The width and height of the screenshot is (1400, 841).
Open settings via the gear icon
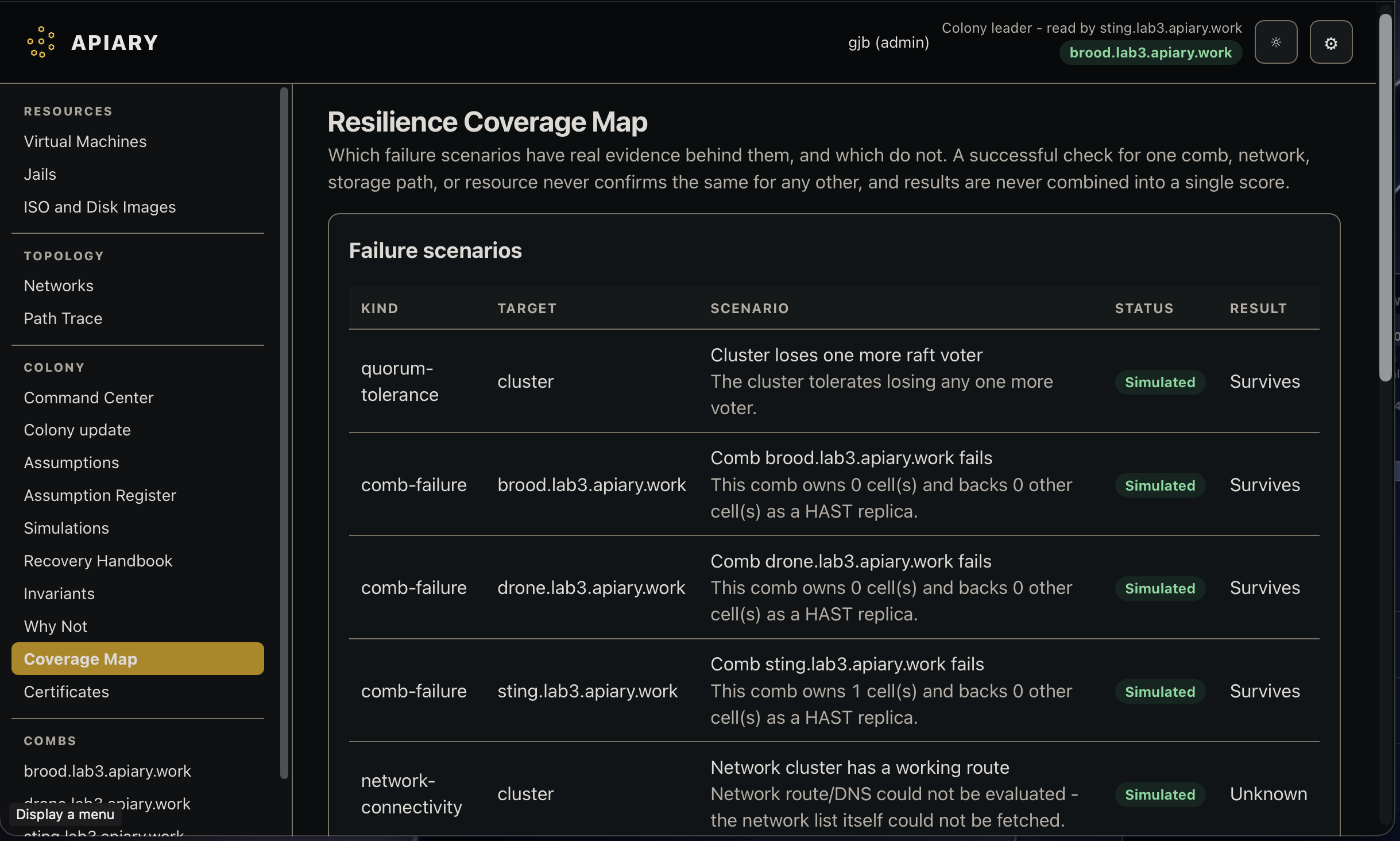[x=1331, y=42]
